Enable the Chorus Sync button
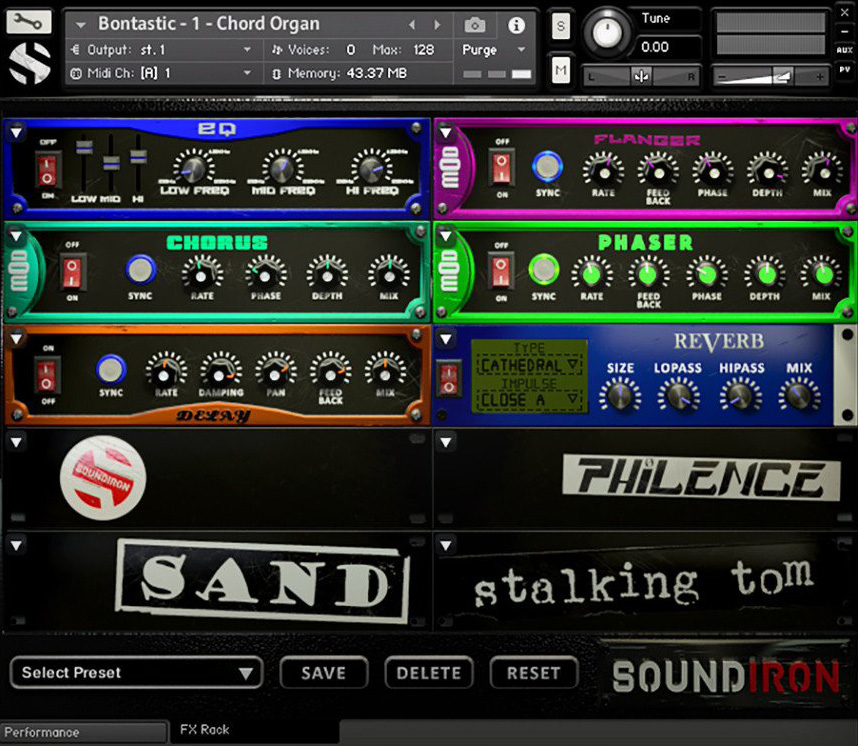This screenshot has width=858, height=746. click(141, 269)
